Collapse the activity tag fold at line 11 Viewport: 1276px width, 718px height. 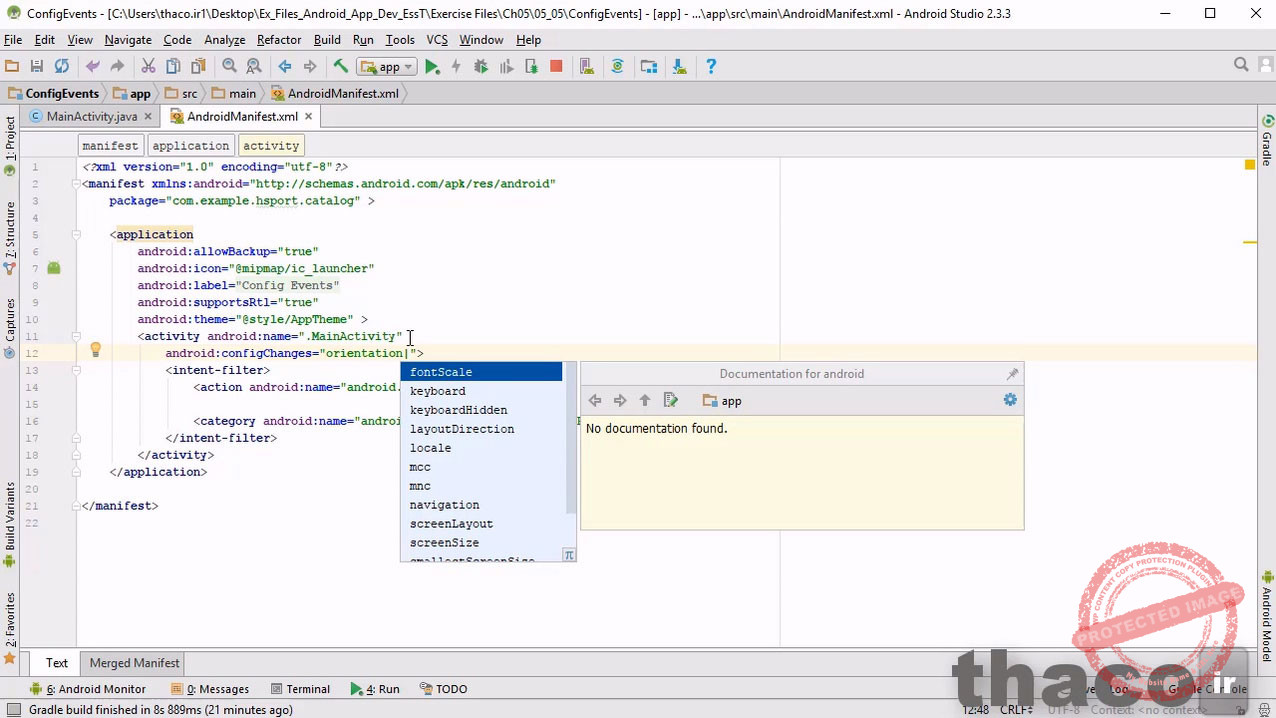tap(76, 337)
